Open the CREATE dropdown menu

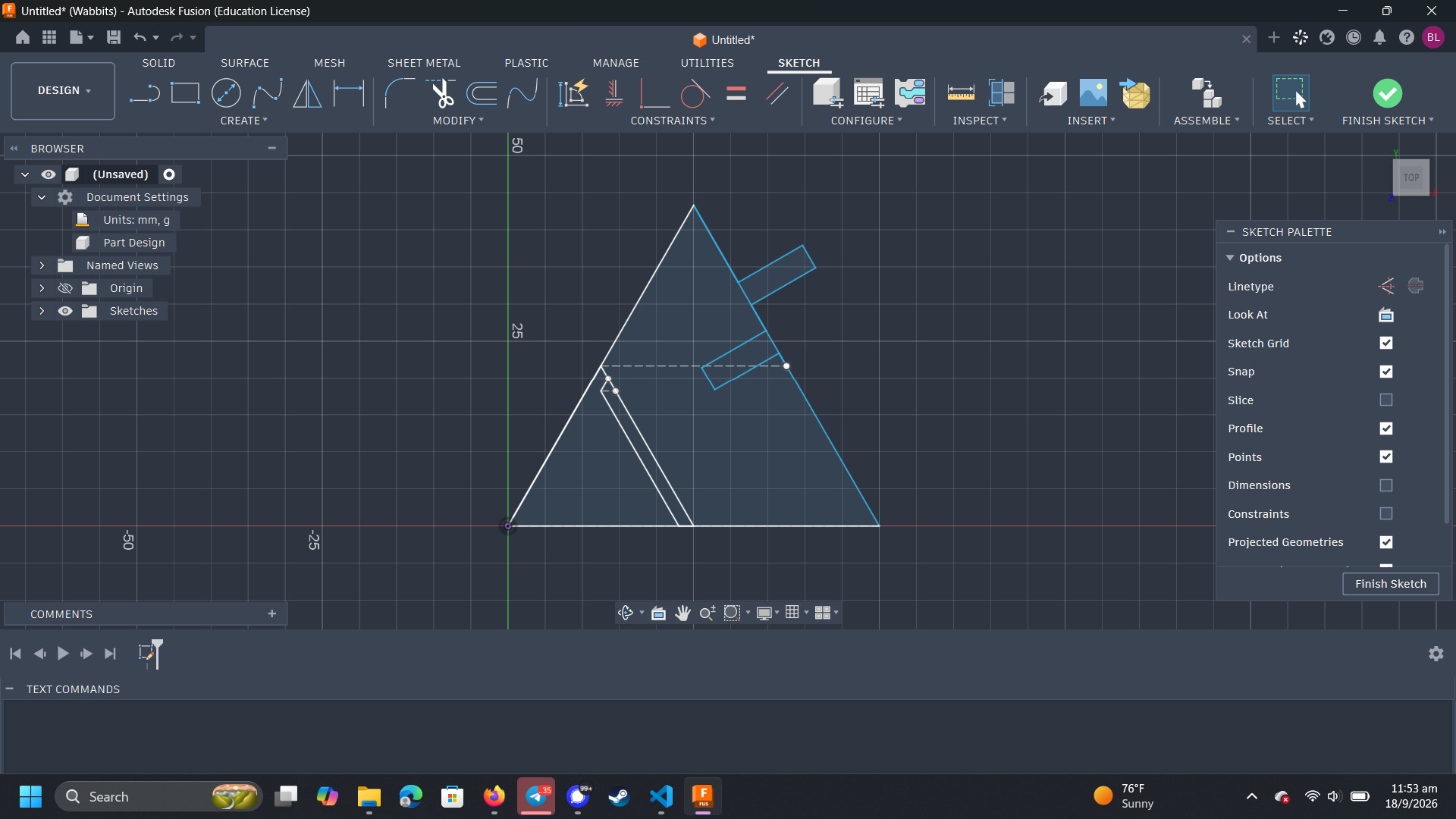pos(243,121)
